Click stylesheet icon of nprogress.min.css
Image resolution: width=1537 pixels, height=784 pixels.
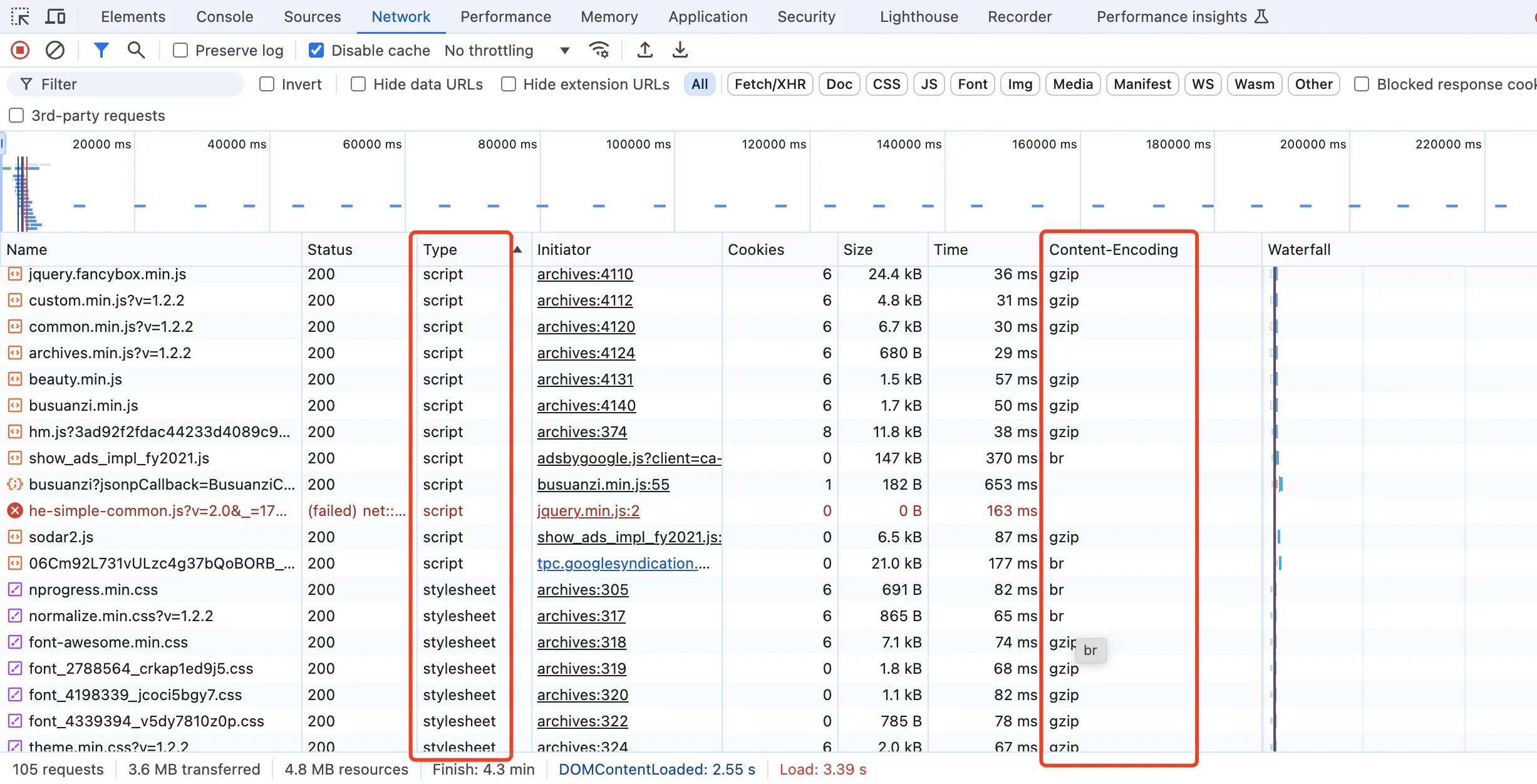coord(15,590)
